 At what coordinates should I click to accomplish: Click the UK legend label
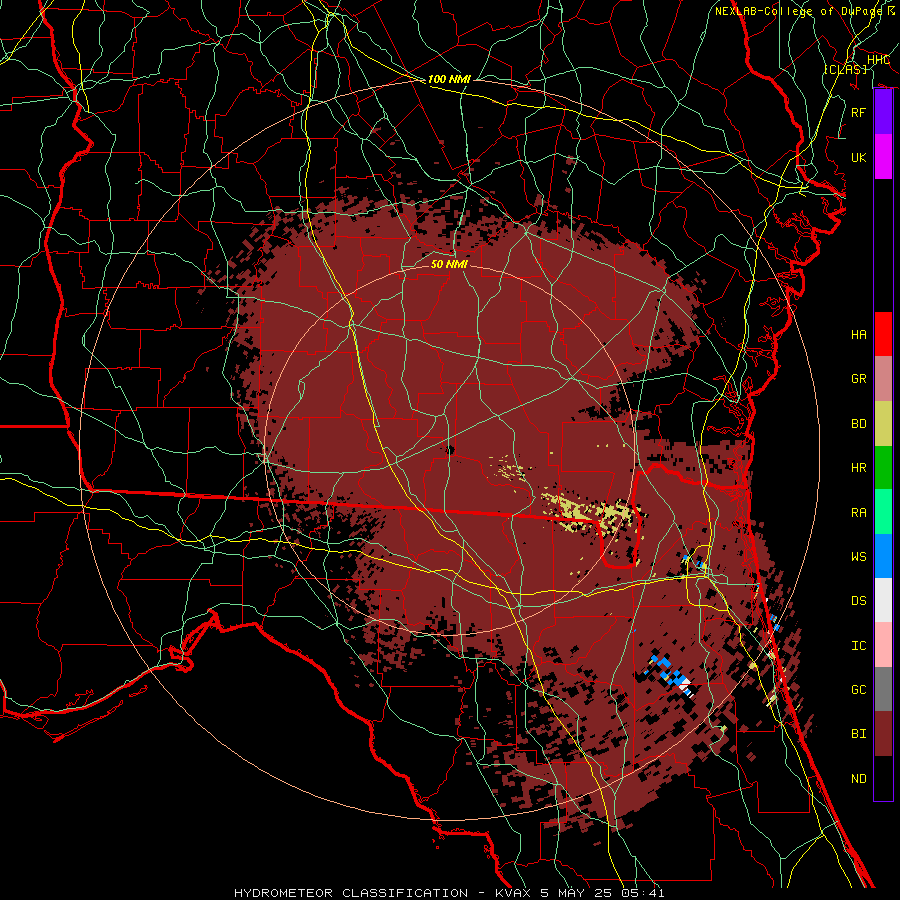[859, 157]
